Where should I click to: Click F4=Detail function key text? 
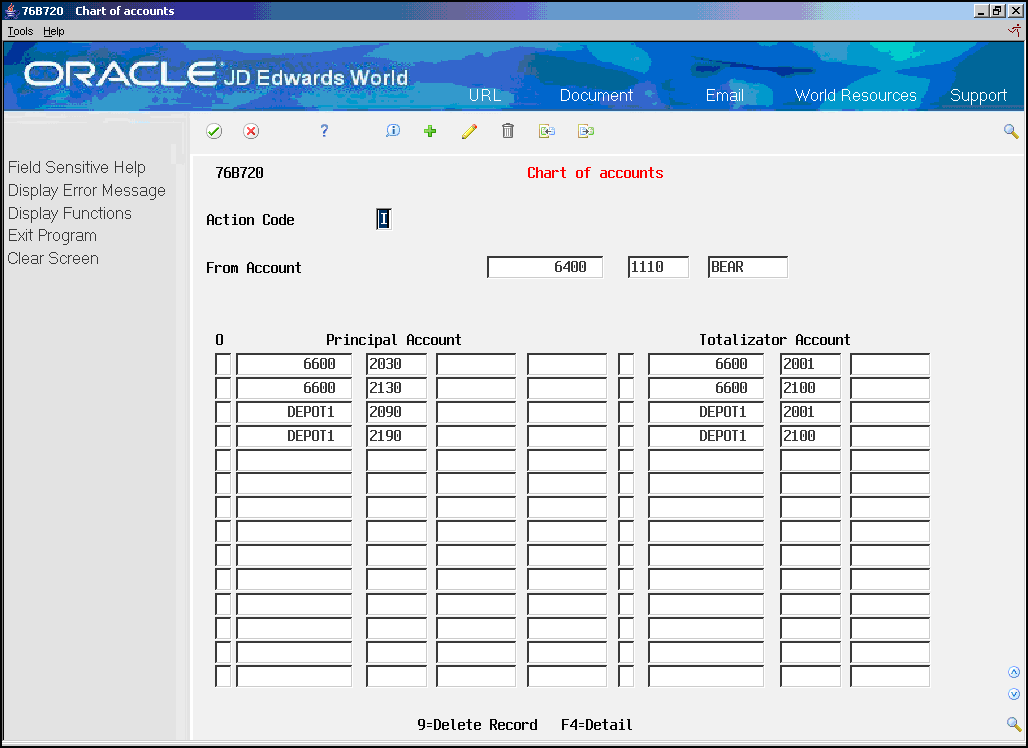click(x=597, y=725)
